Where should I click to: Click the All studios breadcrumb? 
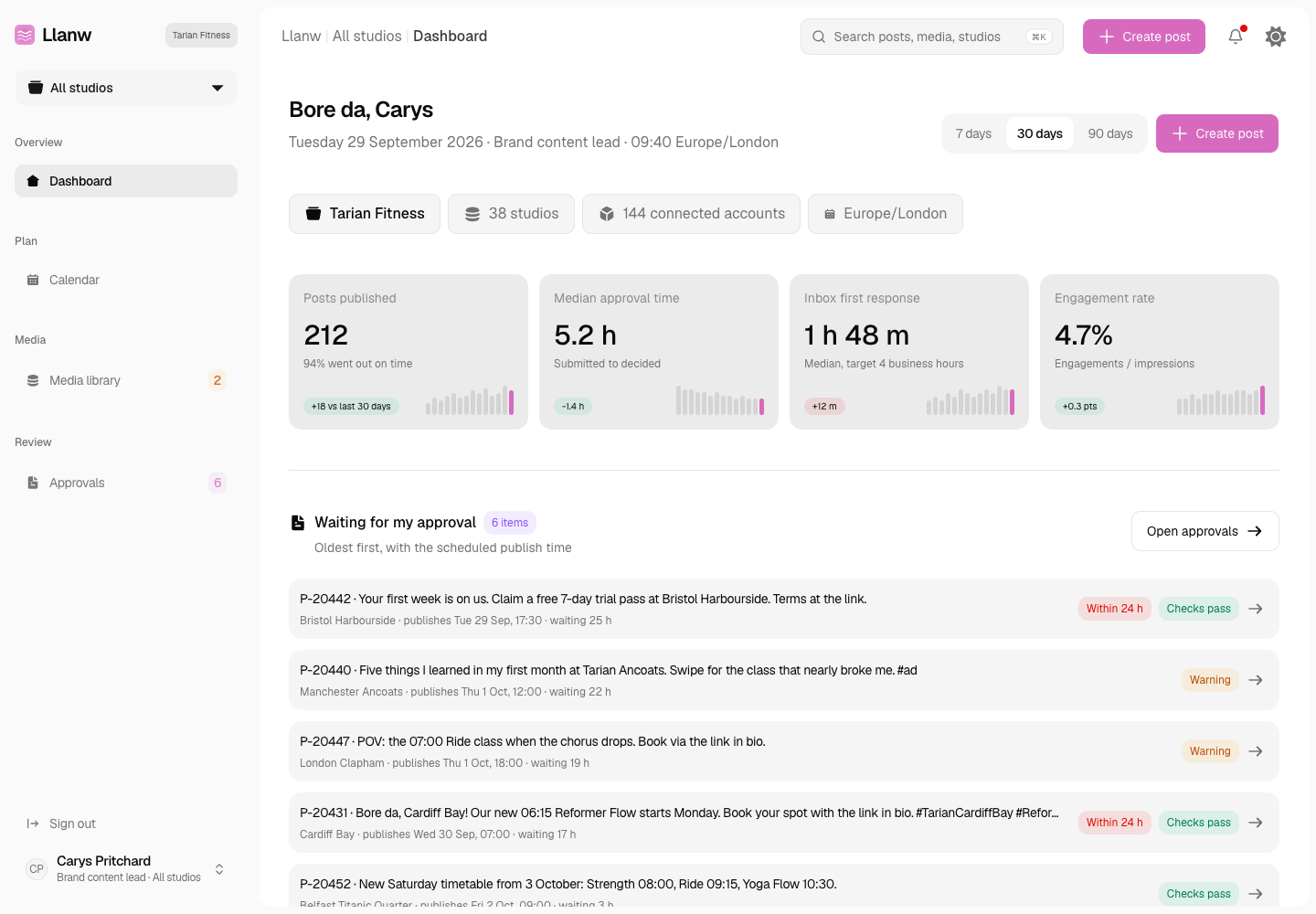367,36
